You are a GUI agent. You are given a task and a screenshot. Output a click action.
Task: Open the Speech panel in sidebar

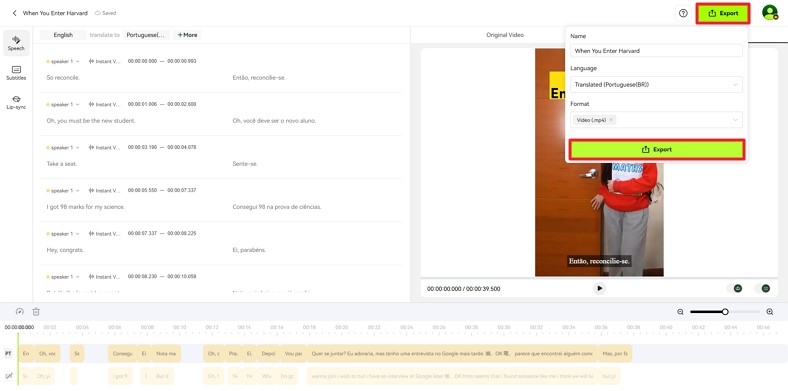pyautogui.click(x=16, y=43)
